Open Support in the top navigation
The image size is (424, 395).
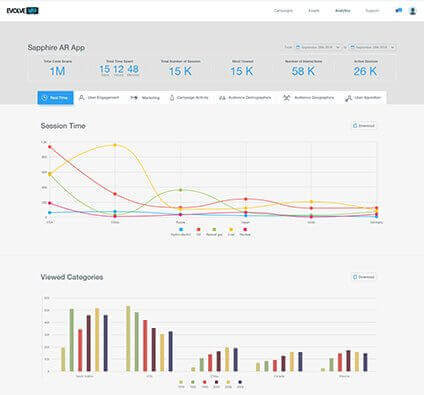click(372, 11)
